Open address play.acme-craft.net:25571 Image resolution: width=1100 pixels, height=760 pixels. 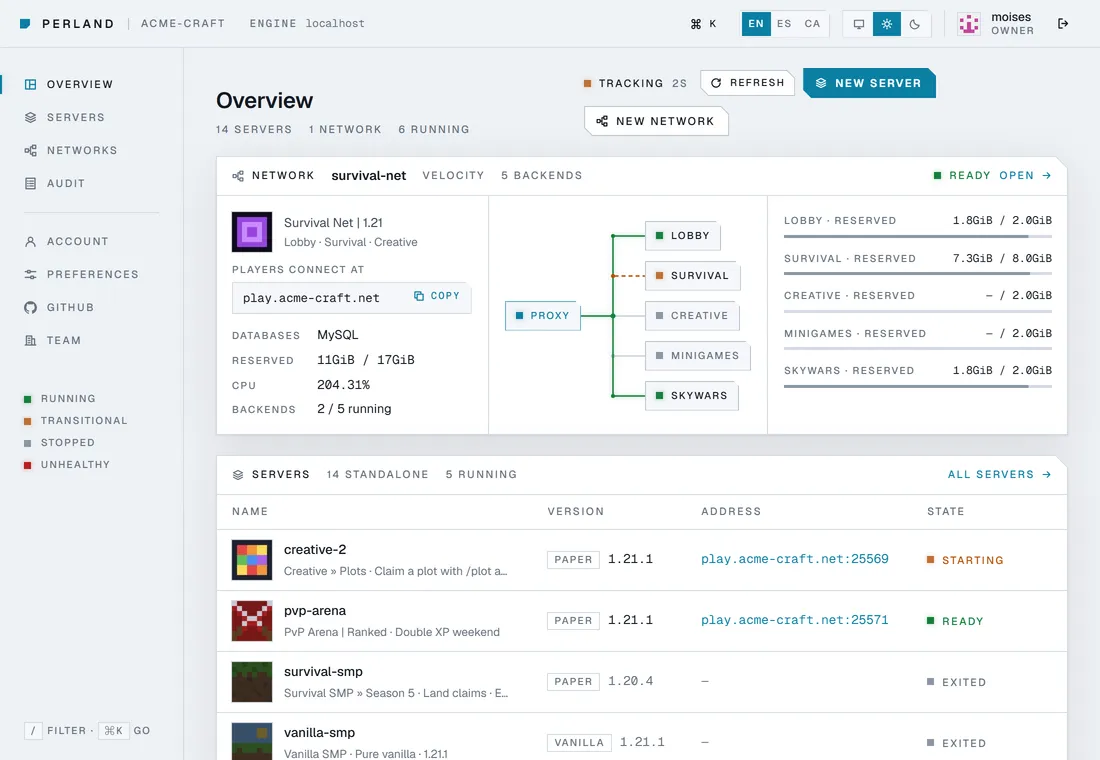794,620
